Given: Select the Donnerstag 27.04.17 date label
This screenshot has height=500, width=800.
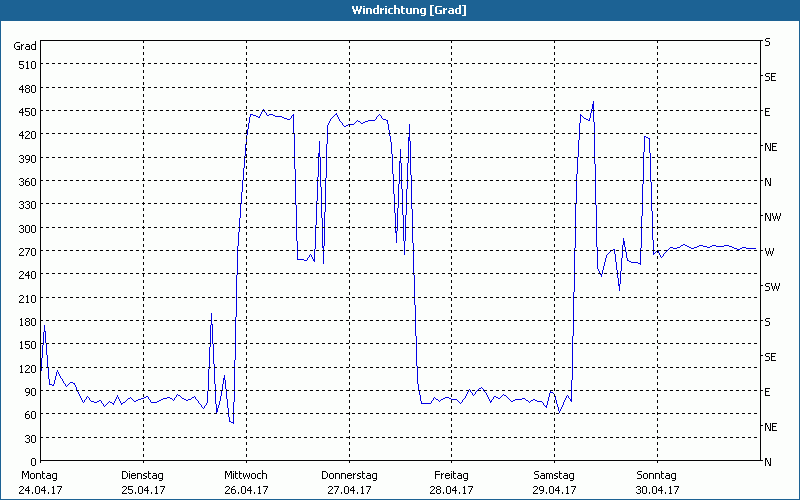Looking at the screenshot, I should pyautogui.click(x=349, y=482).
